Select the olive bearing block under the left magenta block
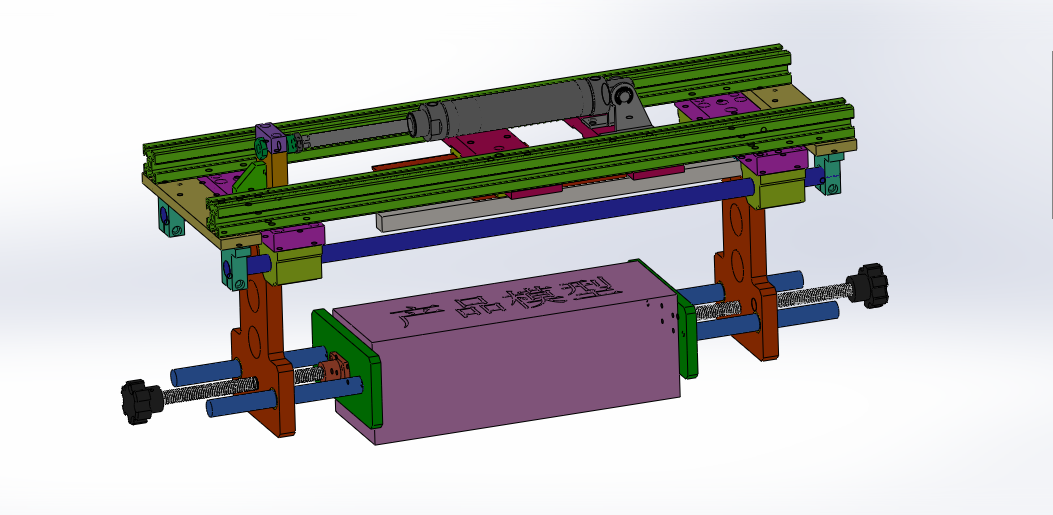The image size is (1053, 515). tap(293, 264)
